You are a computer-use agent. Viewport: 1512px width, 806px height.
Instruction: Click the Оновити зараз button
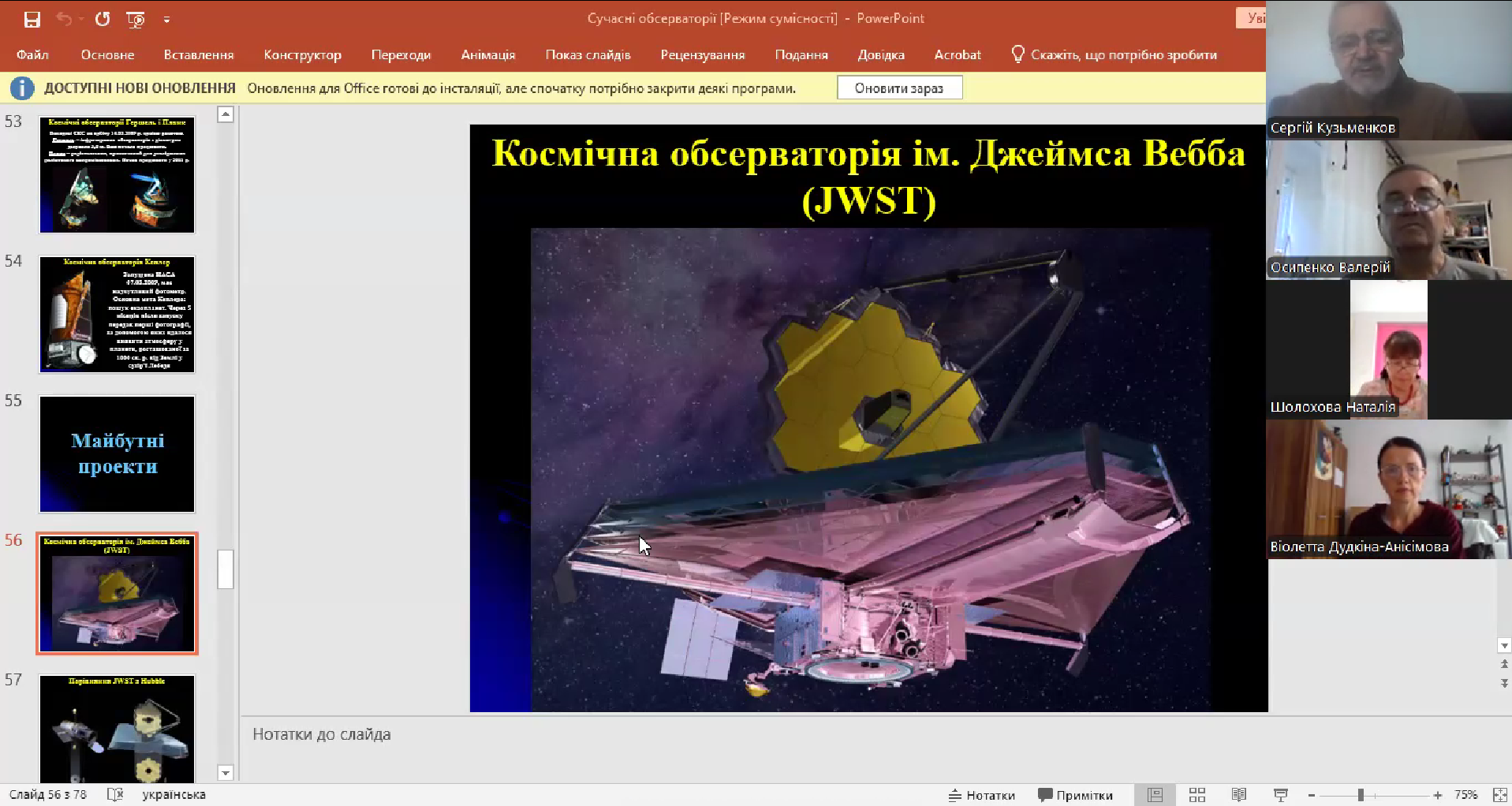(x=899, y=88)
